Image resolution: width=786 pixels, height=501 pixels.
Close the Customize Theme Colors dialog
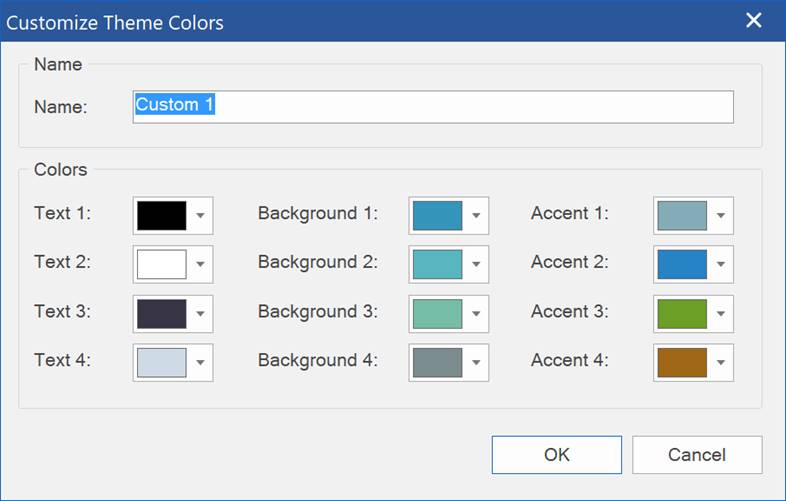[753, 21]
